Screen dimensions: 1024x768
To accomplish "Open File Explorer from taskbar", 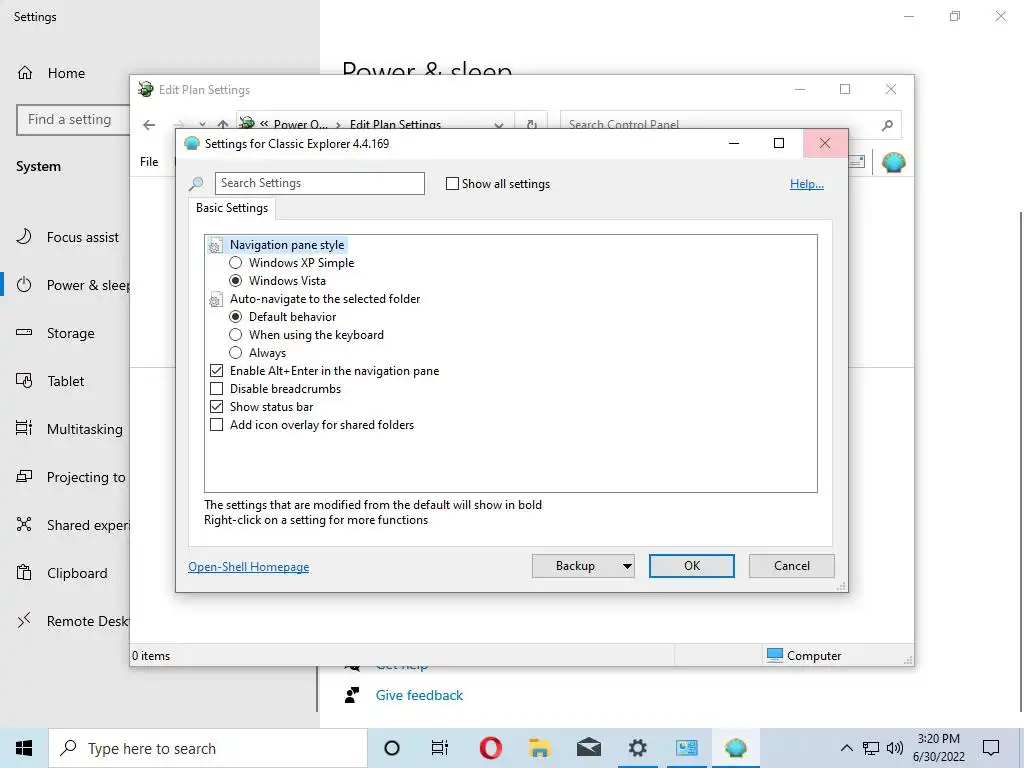I will [x=539, y=748].
